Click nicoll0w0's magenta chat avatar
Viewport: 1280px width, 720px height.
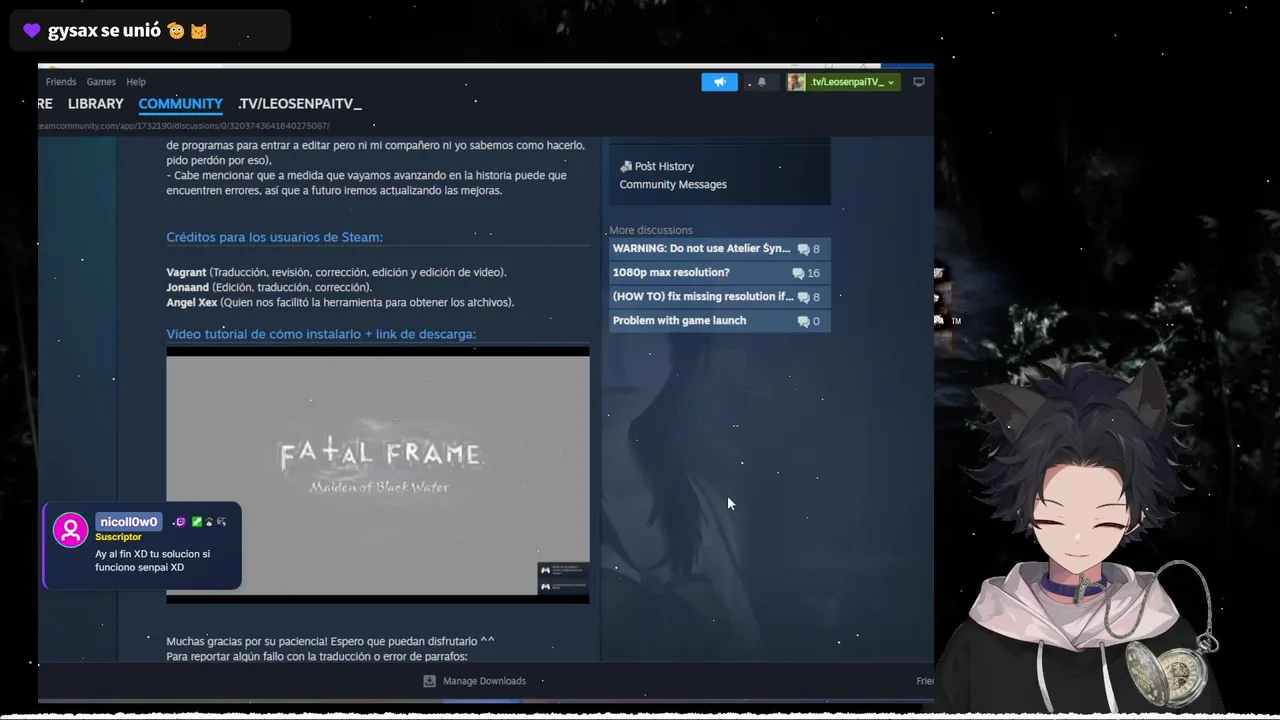coord(71,530)
